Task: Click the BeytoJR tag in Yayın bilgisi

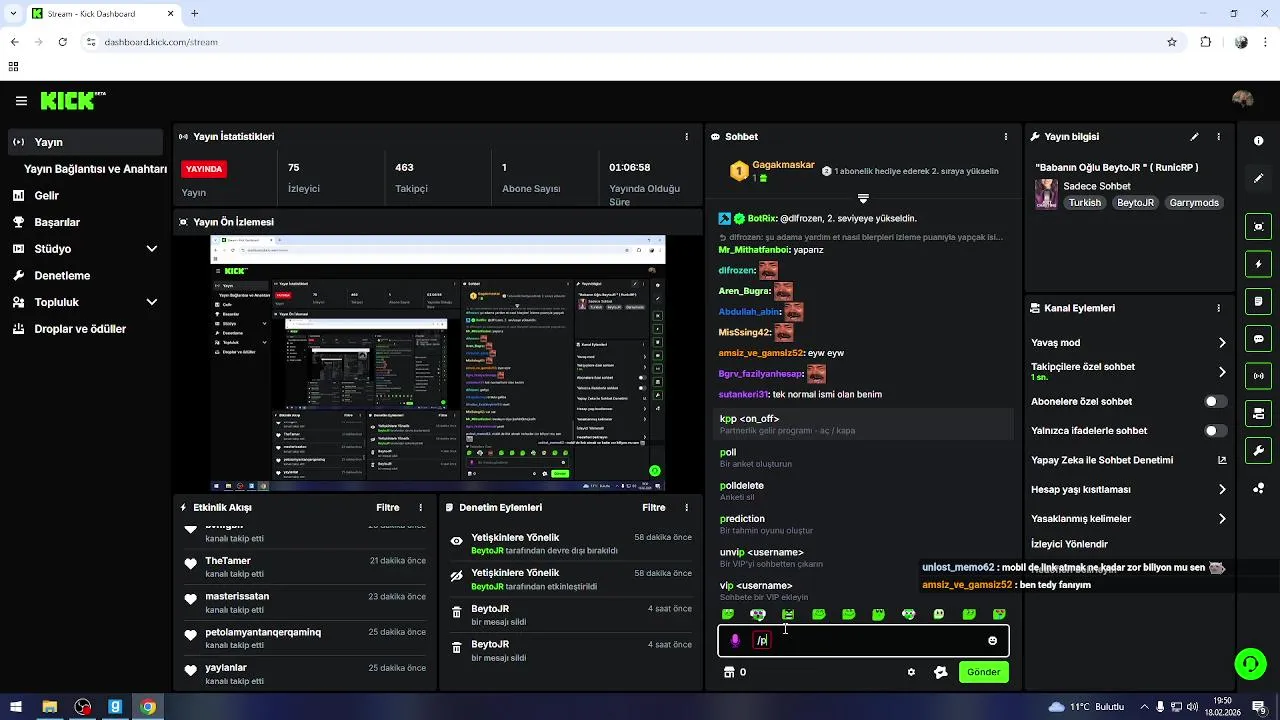Action: (x=1135, y=202)
